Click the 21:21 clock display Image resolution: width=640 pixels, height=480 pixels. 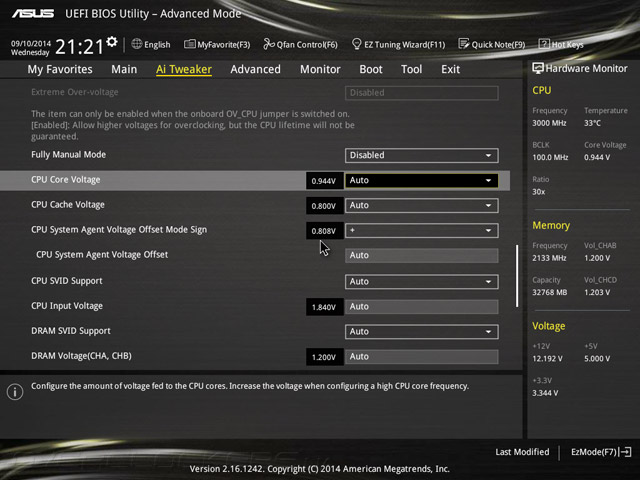(79, 47)
